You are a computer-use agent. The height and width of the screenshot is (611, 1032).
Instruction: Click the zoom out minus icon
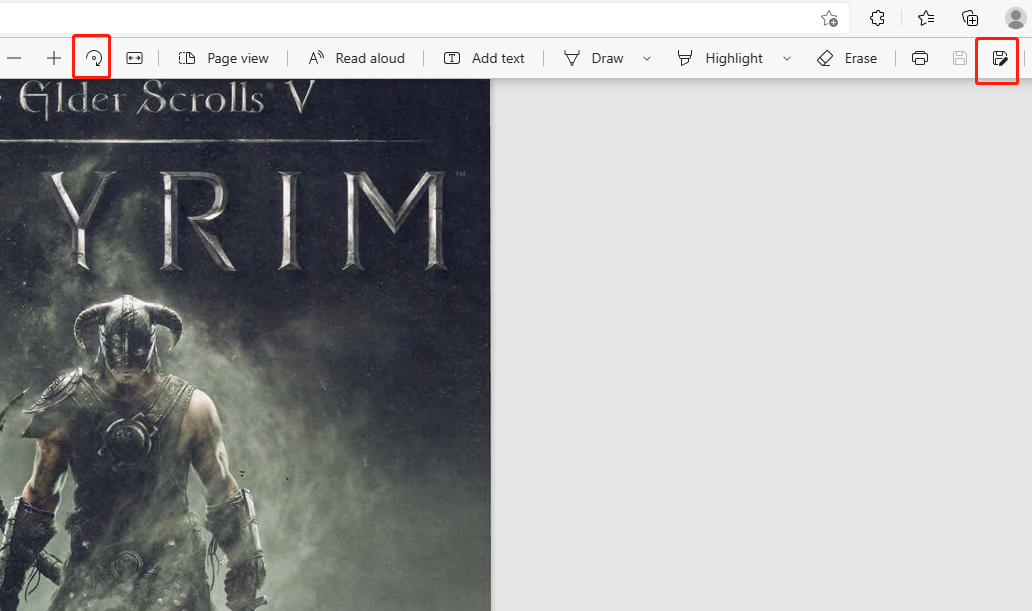click(x=14, y=58)
